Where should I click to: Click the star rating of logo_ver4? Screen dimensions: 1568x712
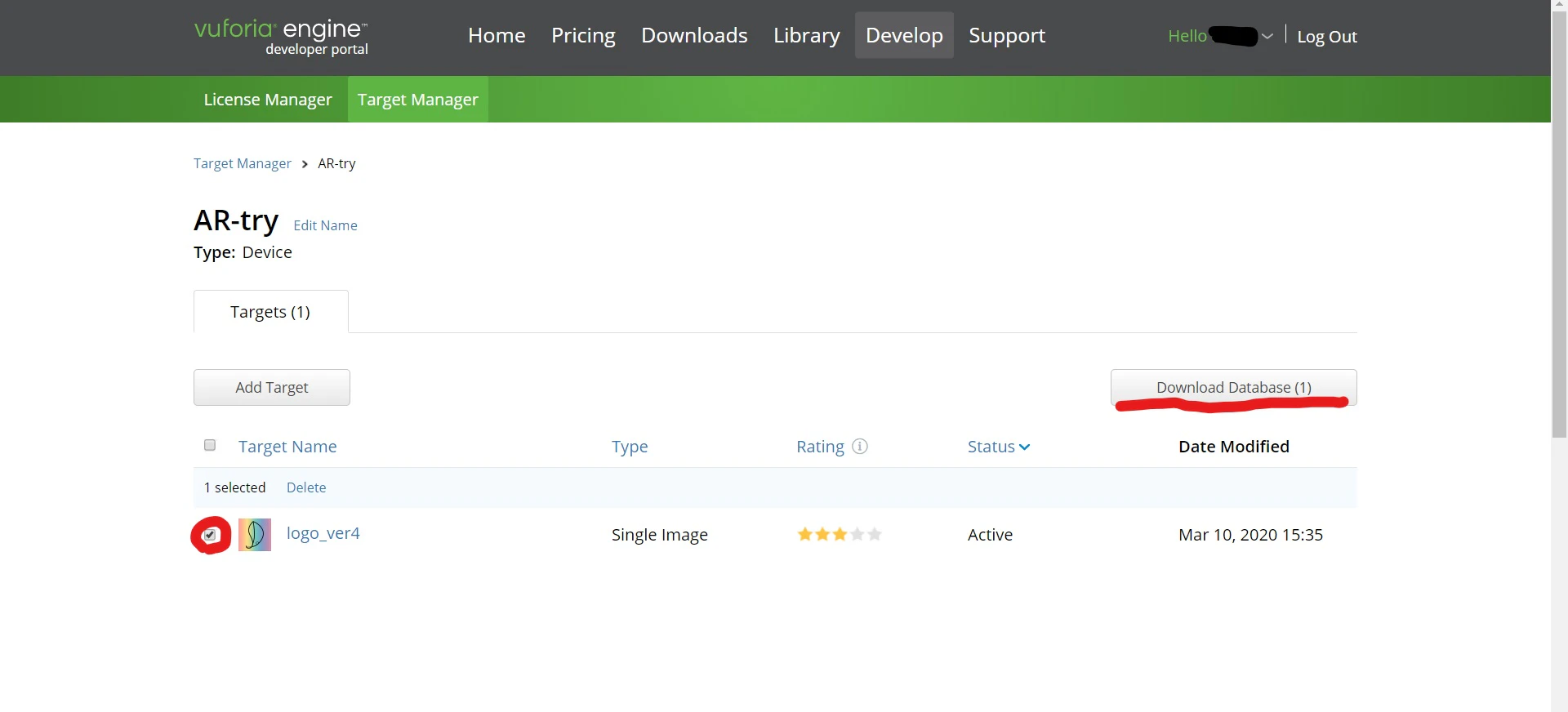pos(840,534)
